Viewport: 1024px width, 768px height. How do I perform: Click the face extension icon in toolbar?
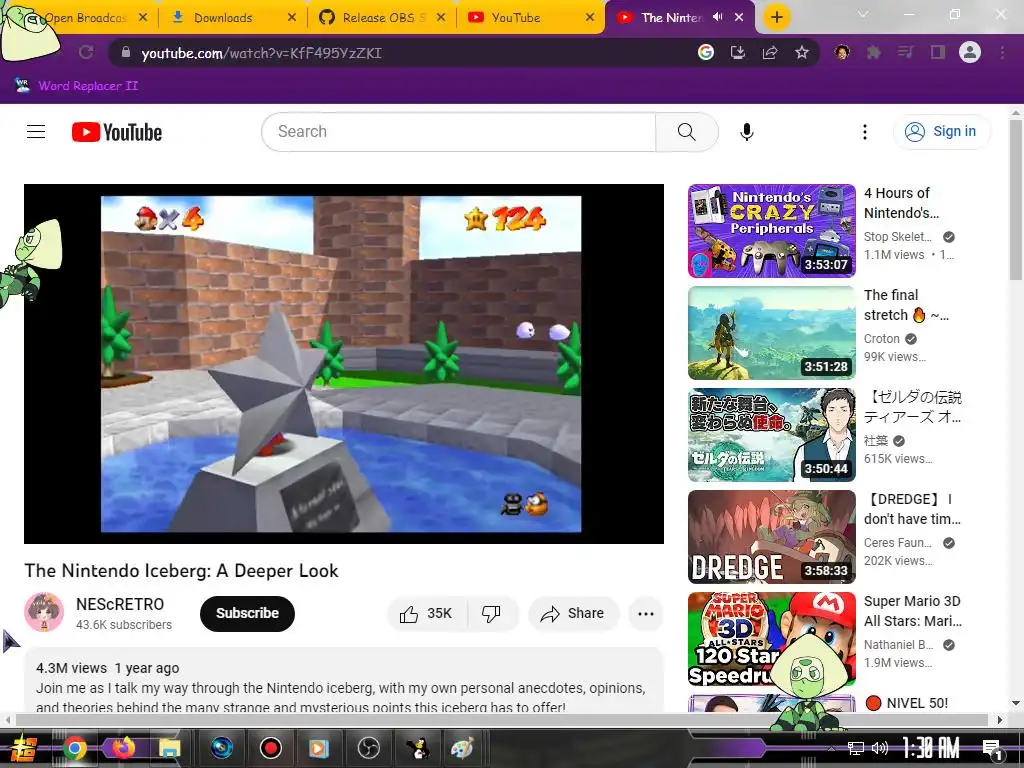[842, 52]
